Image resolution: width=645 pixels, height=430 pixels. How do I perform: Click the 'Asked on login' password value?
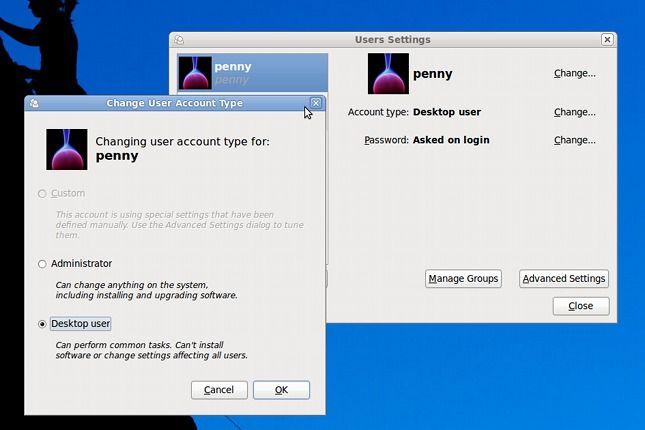click(x=451, y=140)
